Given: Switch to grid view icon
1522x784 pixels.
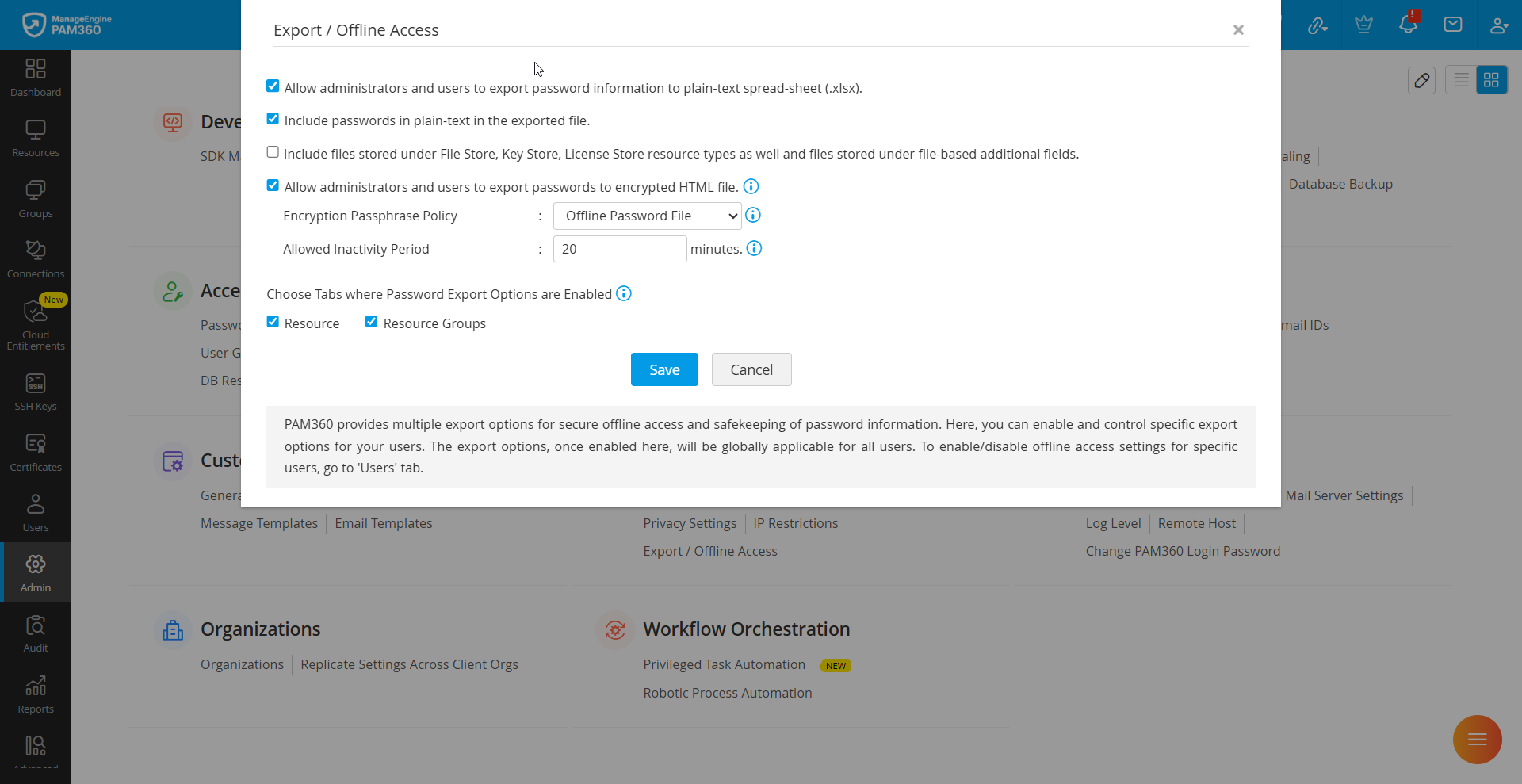Looking at the screenshot, I should (1491, 80).
